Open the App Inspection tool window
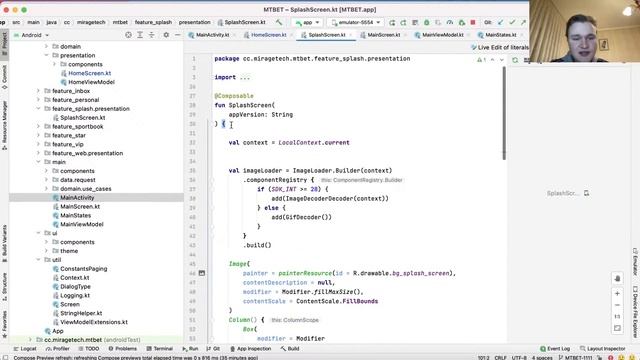 pyautogui.click(x=251, y=349)
